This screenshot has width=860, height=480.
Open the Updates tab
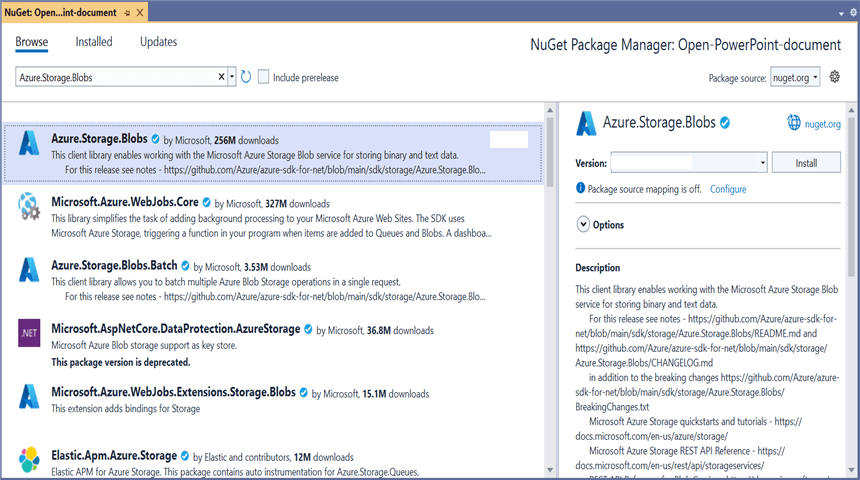click(x=159, y=42)
